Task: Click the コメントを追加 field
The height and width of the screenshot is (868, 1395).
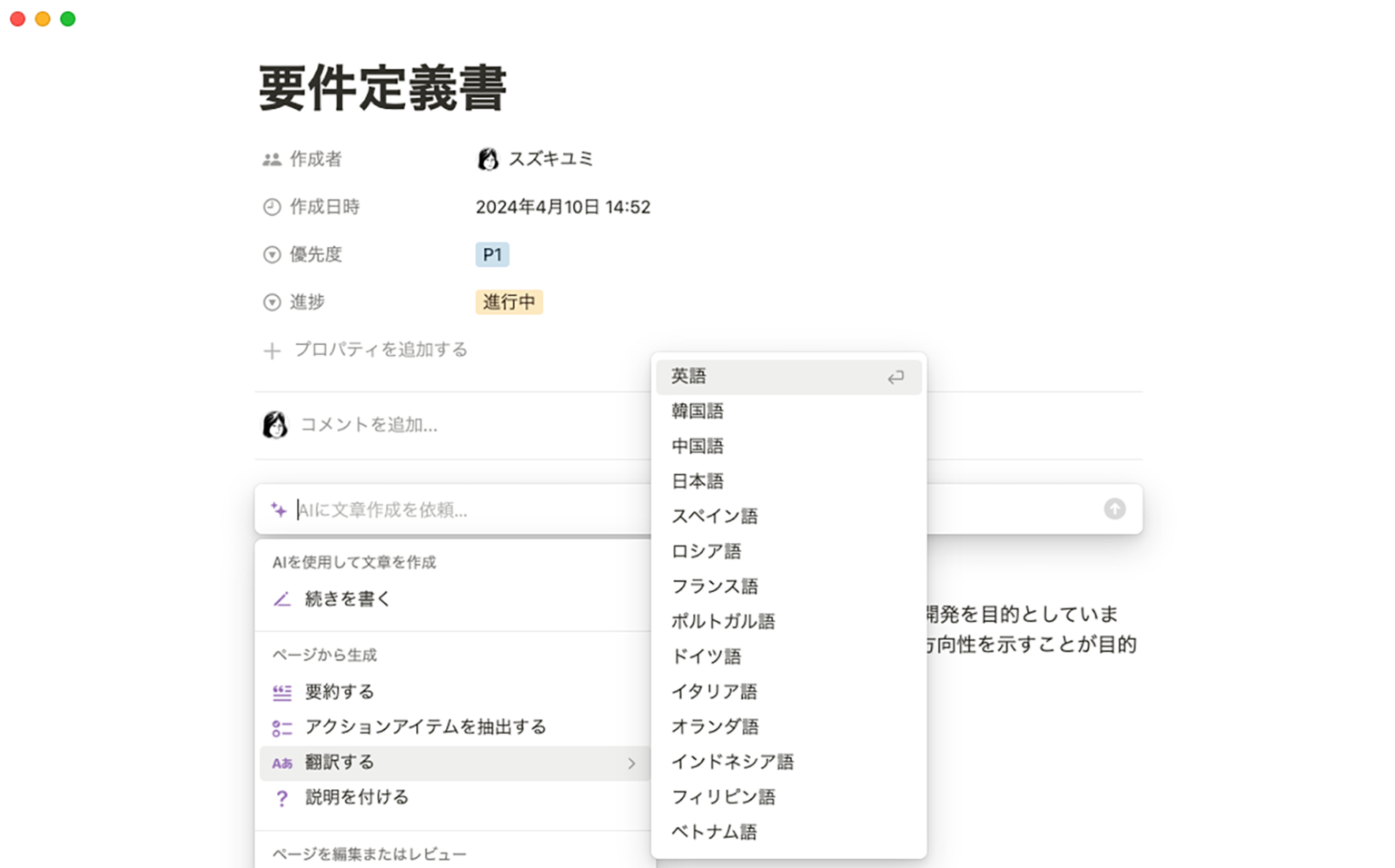Action: 367,425
